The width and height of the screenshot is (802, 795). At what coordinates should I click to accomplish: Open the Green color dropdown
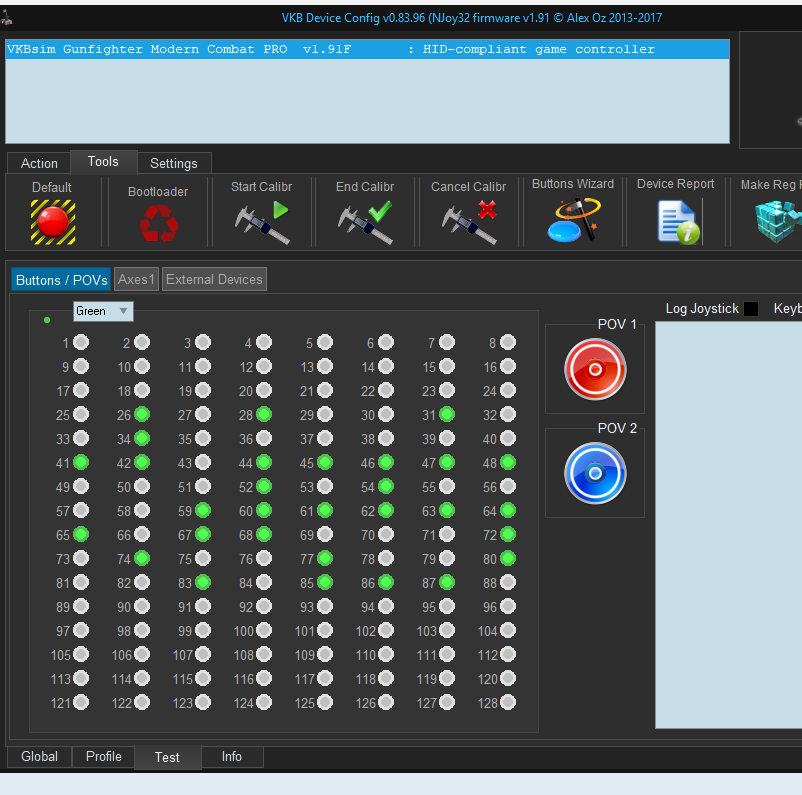[x=103, y=311]
